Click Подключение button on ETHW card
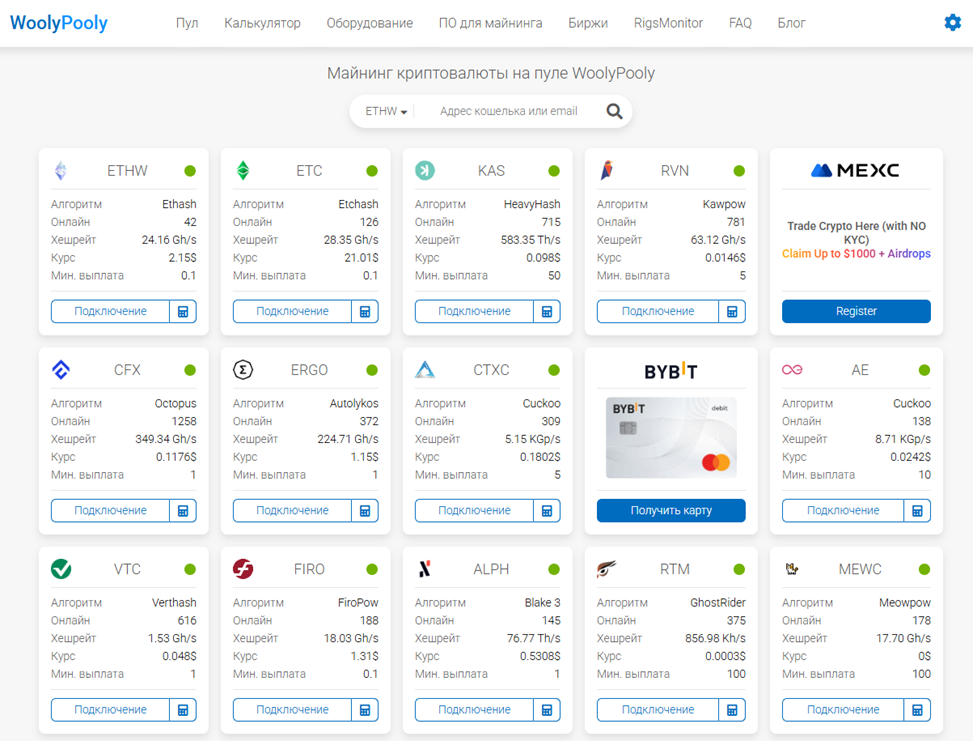This screenshot has height=741, width=973. 110,312
